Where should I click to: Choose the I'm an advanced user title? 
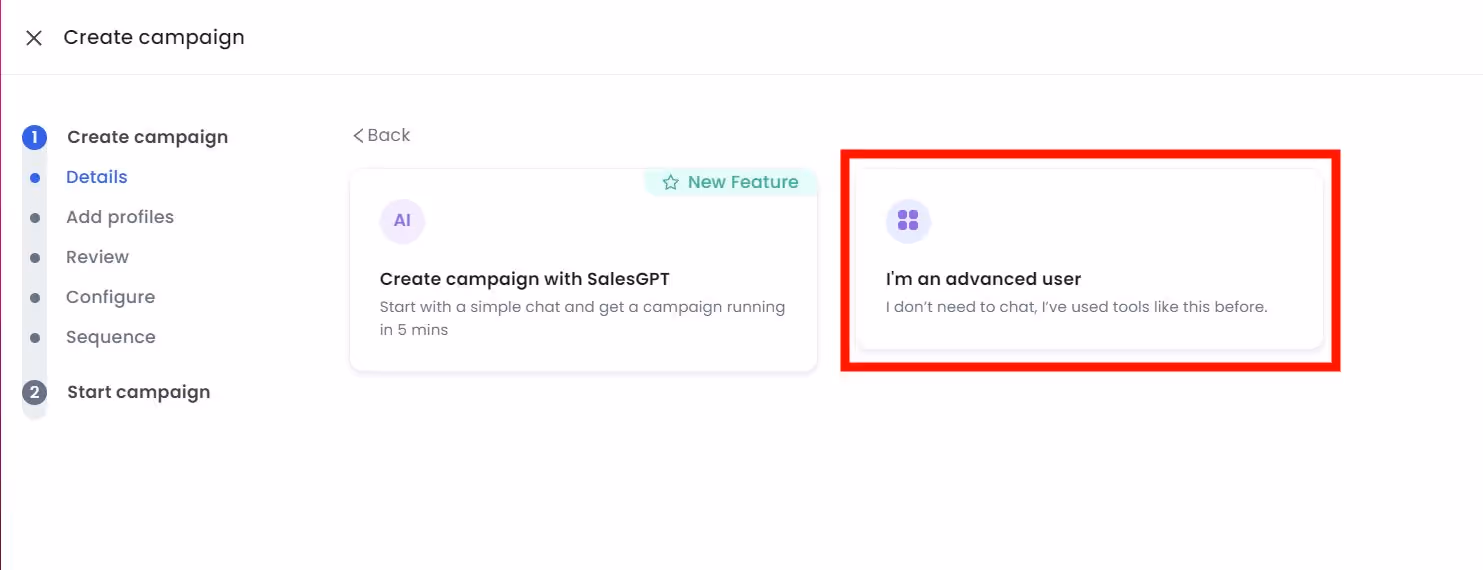[x=983, y=279]
